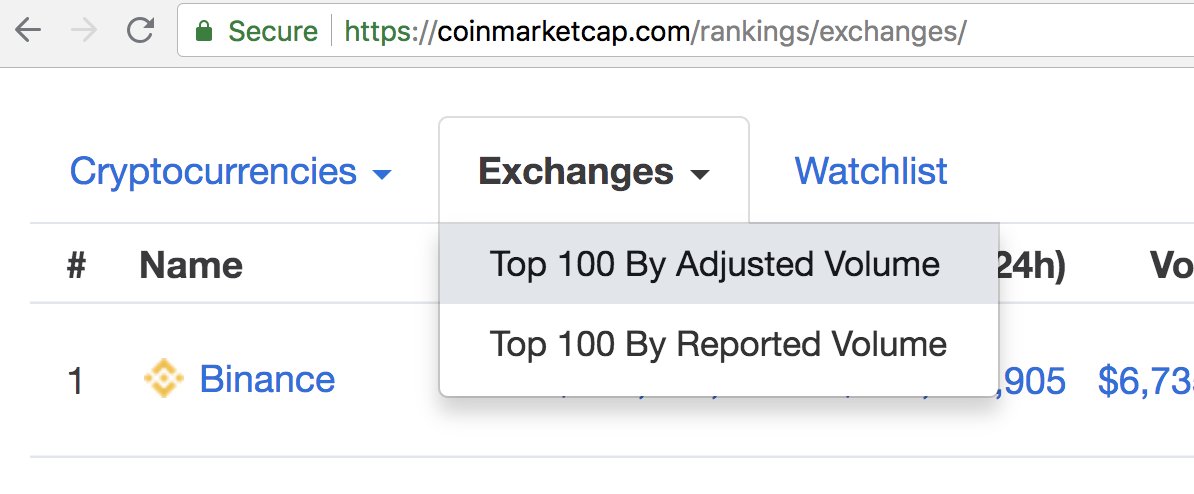Collapse the Exchanges dropdown caret

tap(699, 174)
